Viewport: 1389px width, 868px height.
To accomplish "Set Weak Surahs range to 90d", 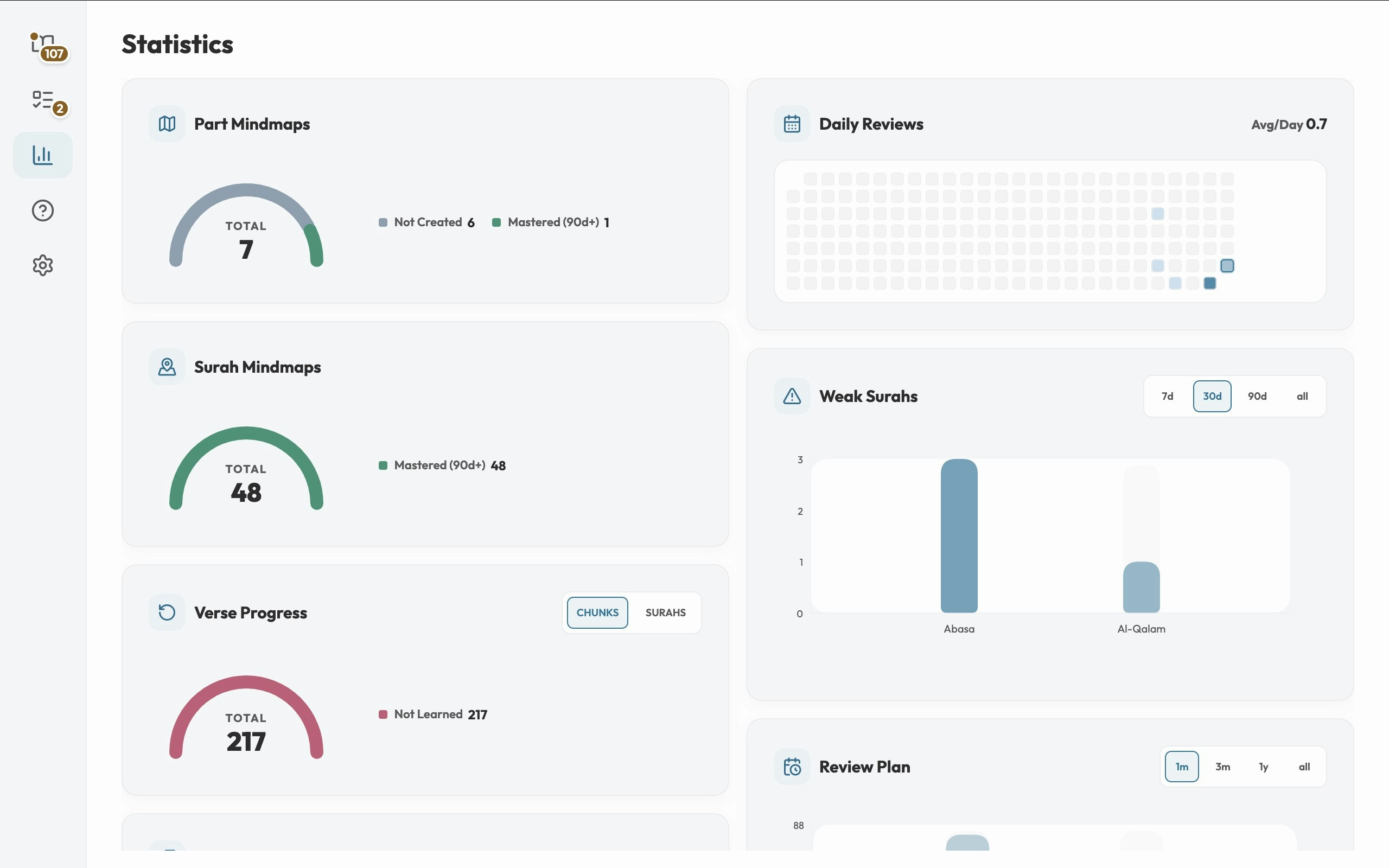I will point(1257,396).
